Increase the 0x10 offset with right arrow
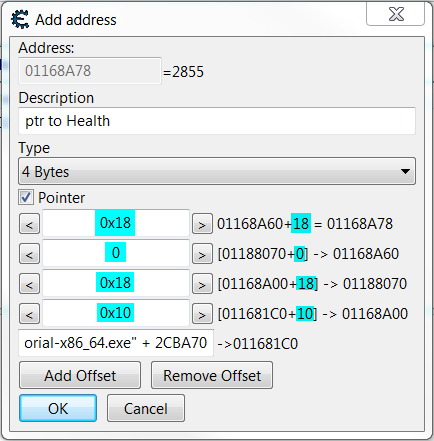 202,314
